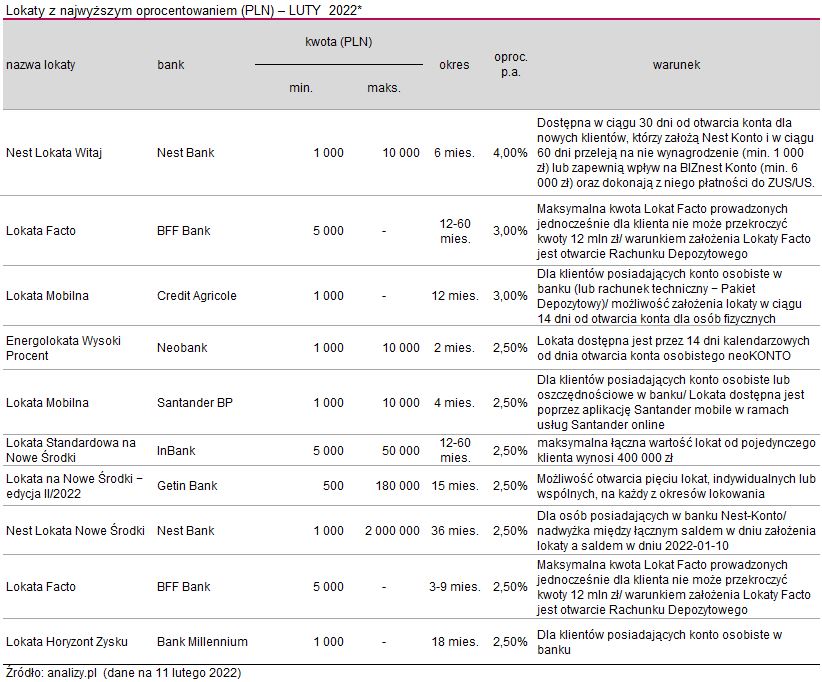Click the Bank Millennium cell

202,642
